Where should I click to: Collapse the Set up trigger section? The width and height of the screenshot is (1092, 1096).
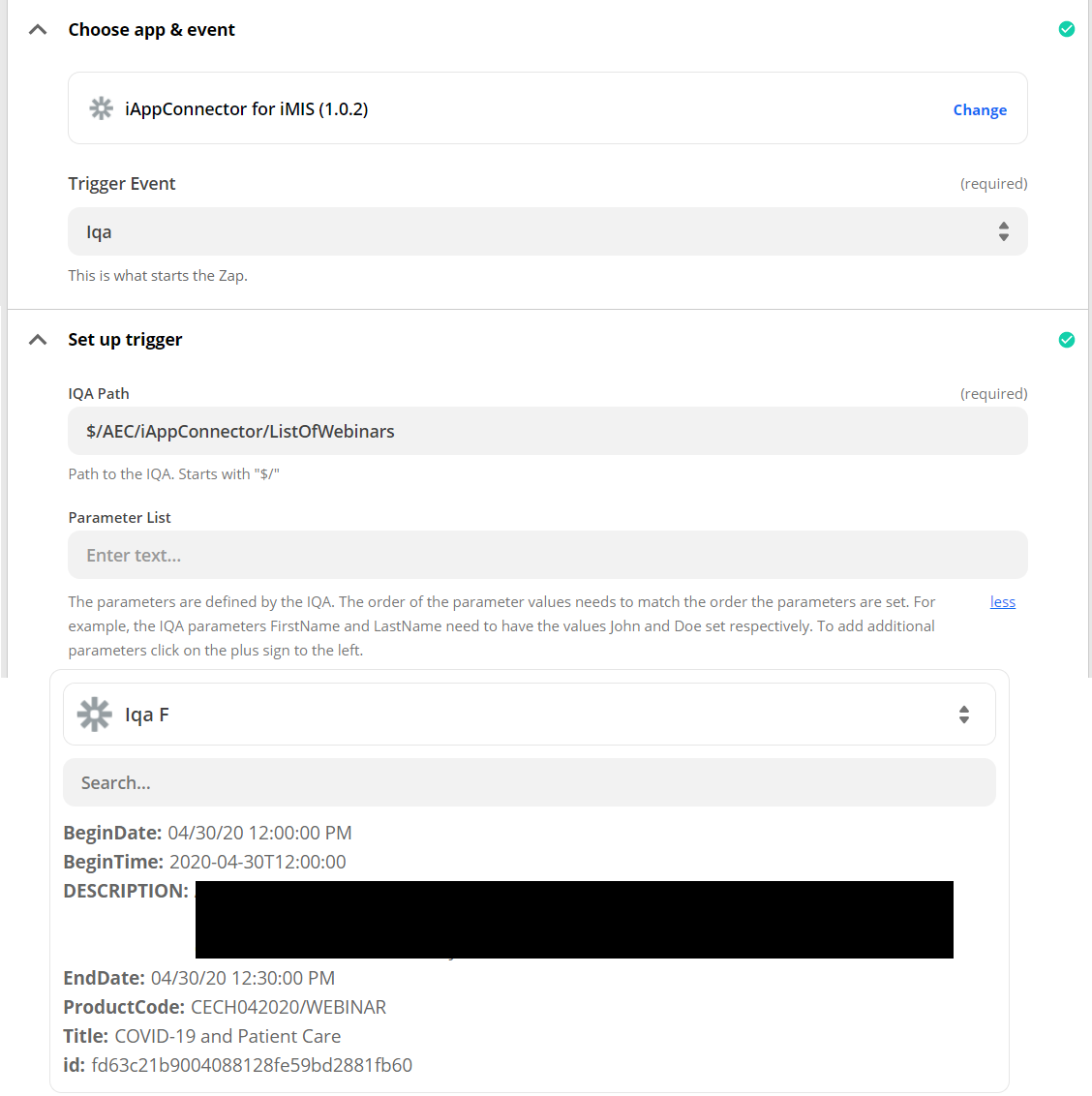(x=38, y=340)
